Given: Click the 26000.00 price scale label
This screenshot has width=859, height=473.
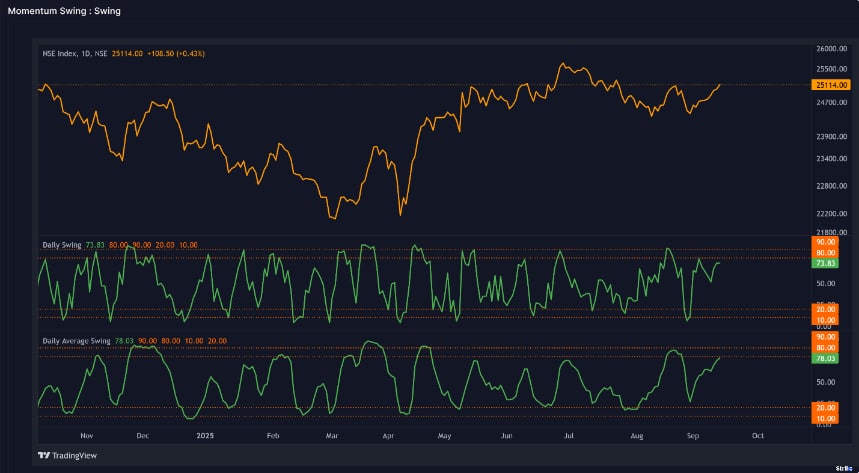Looking at the screenshot, I should point(830,49).
